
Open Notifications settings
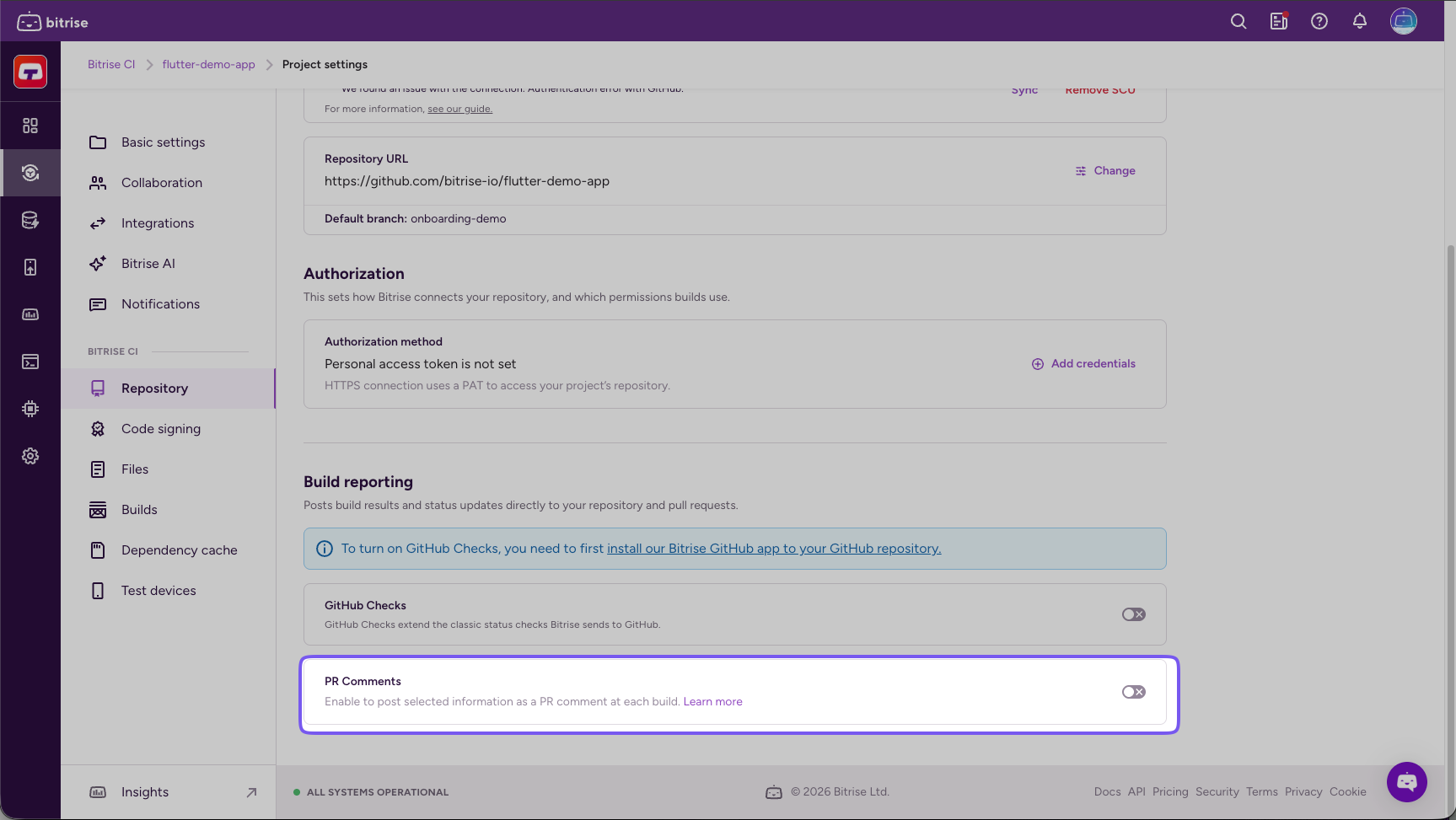click(x=169, y=304)
